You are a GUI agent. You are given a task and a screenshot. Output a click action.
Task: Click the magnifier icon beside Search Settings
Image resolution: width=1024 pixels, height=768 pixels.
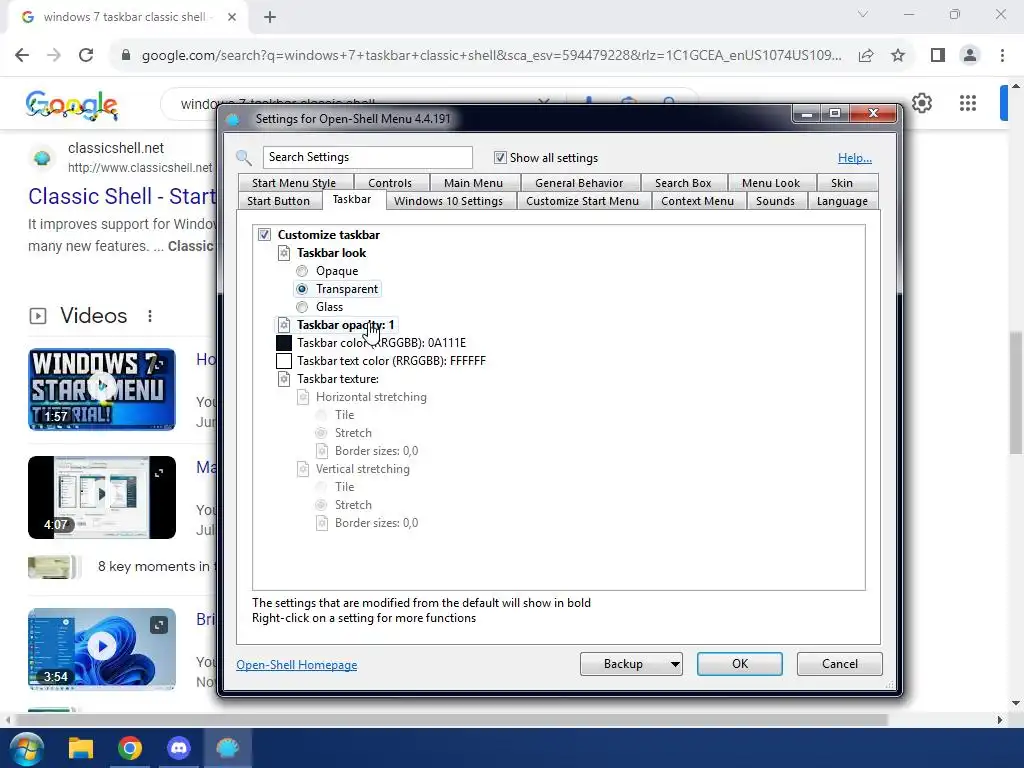(244, 157)
